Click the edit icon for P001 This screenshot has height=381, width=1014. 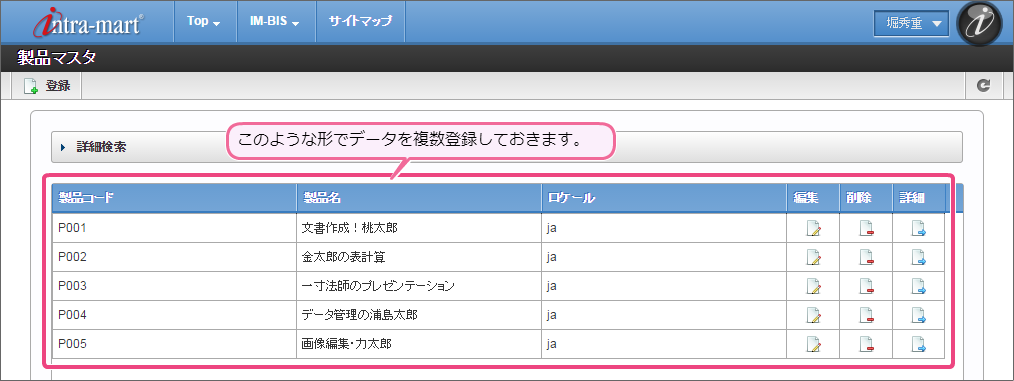click(x=813, y=228)
